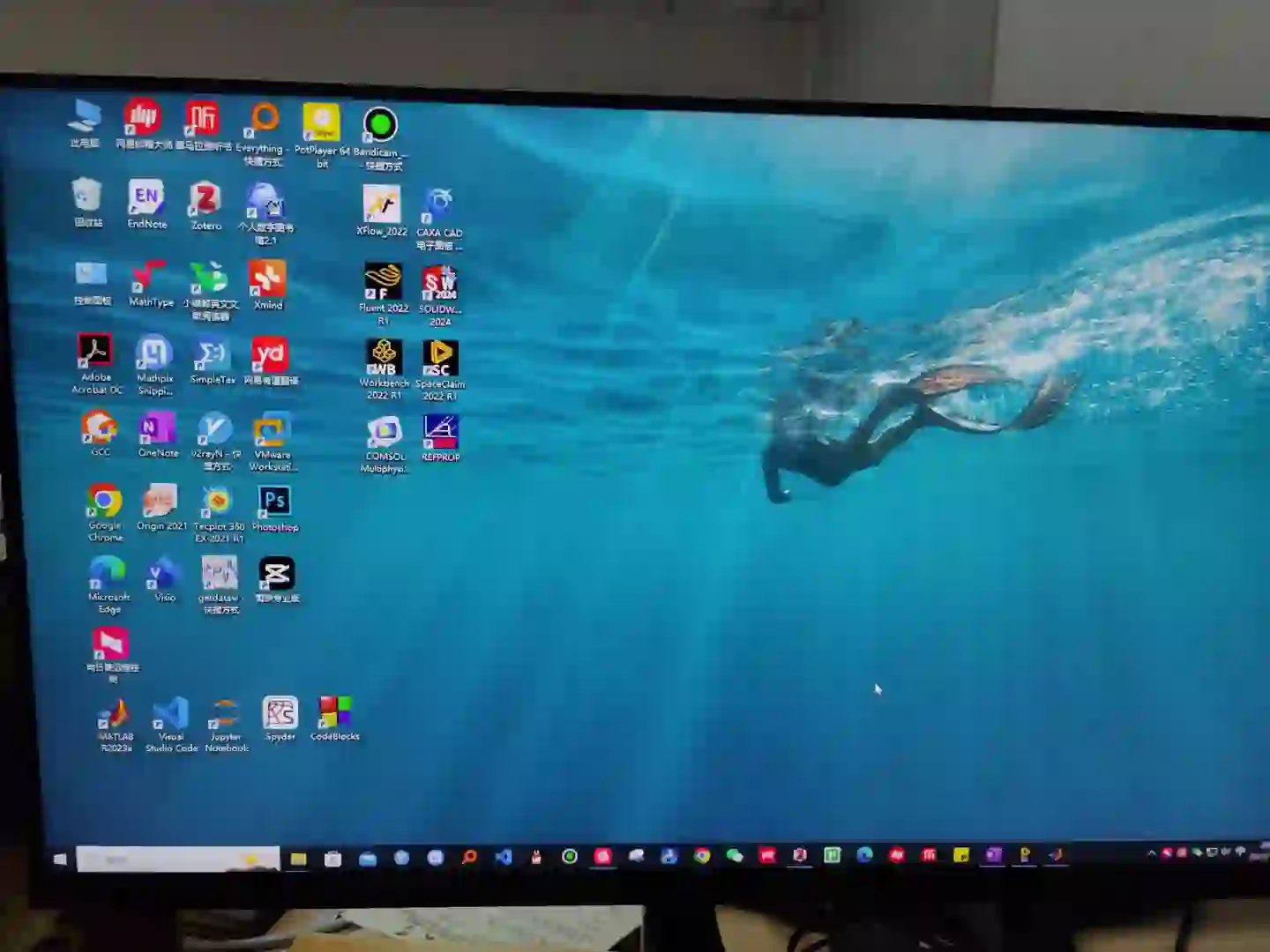The height and width of the screenshot is (952, 1270).
Task: Click the Windows Start button
Action: pos(60,859)
